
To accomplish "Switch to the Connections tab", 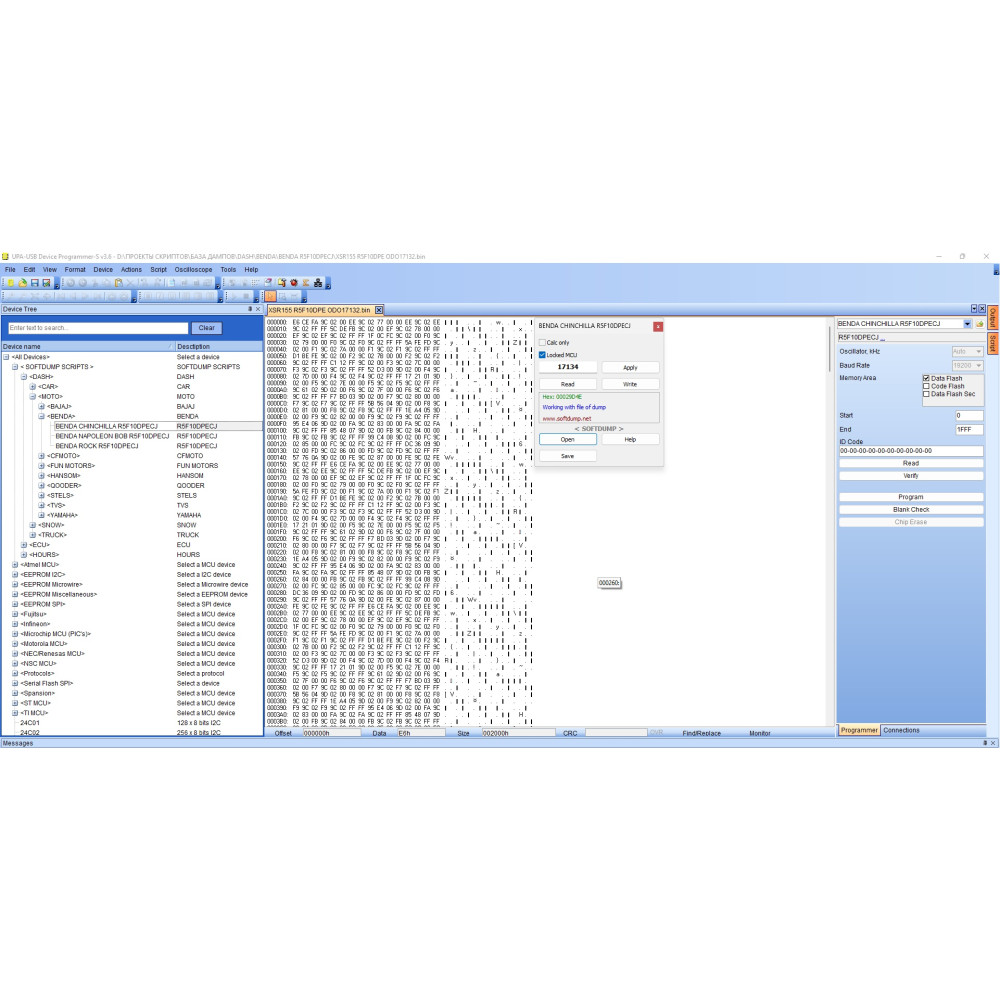I will click(901, 730).
